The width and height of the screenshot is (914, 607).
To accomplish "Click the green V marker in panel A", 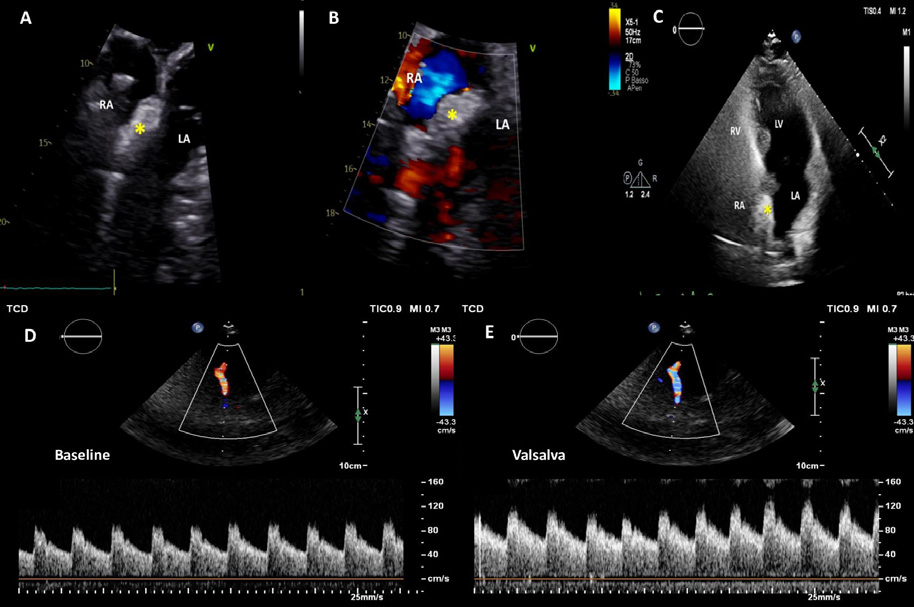I will point(211,46).
